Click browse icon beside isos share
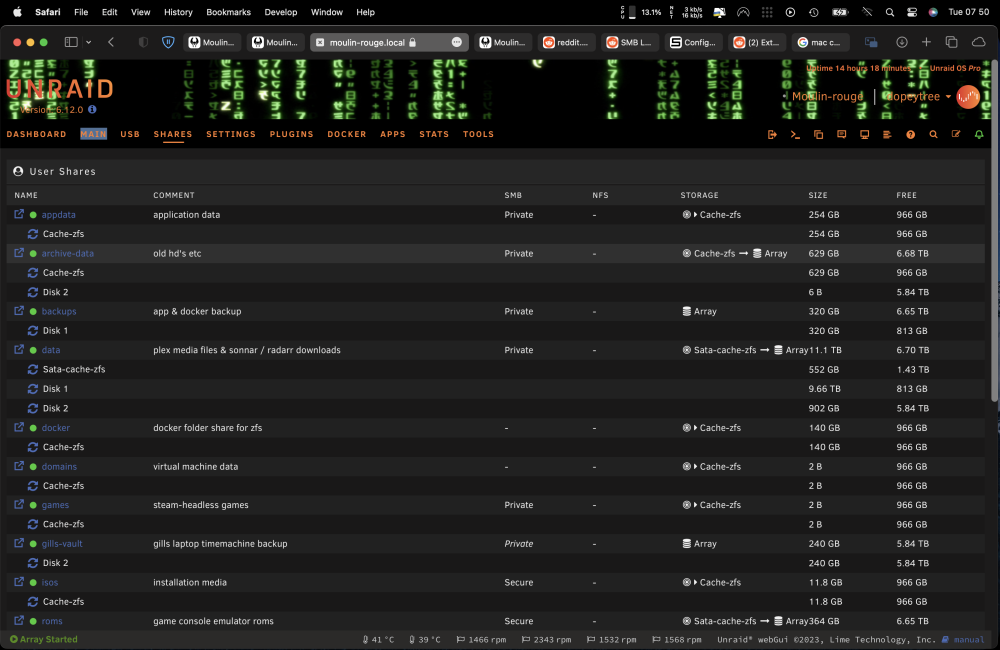Image resolution: width=1000 pixels, height=650 pixels. (x=19, y=582)
